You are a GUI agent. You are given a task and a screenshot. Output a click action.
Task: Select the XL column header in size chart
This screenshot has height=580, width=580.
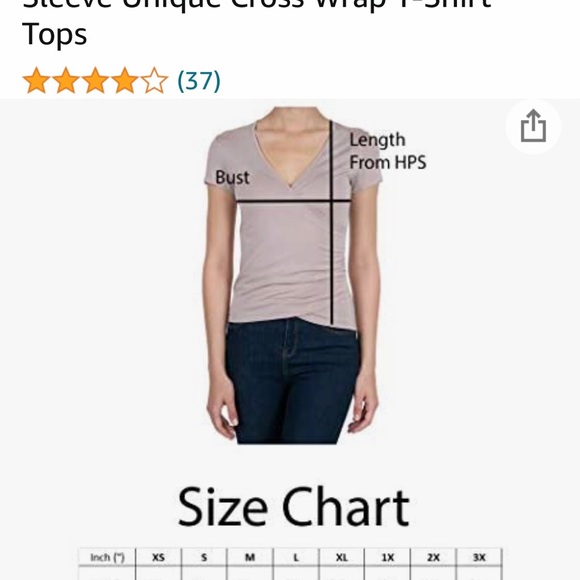(341, 557)
